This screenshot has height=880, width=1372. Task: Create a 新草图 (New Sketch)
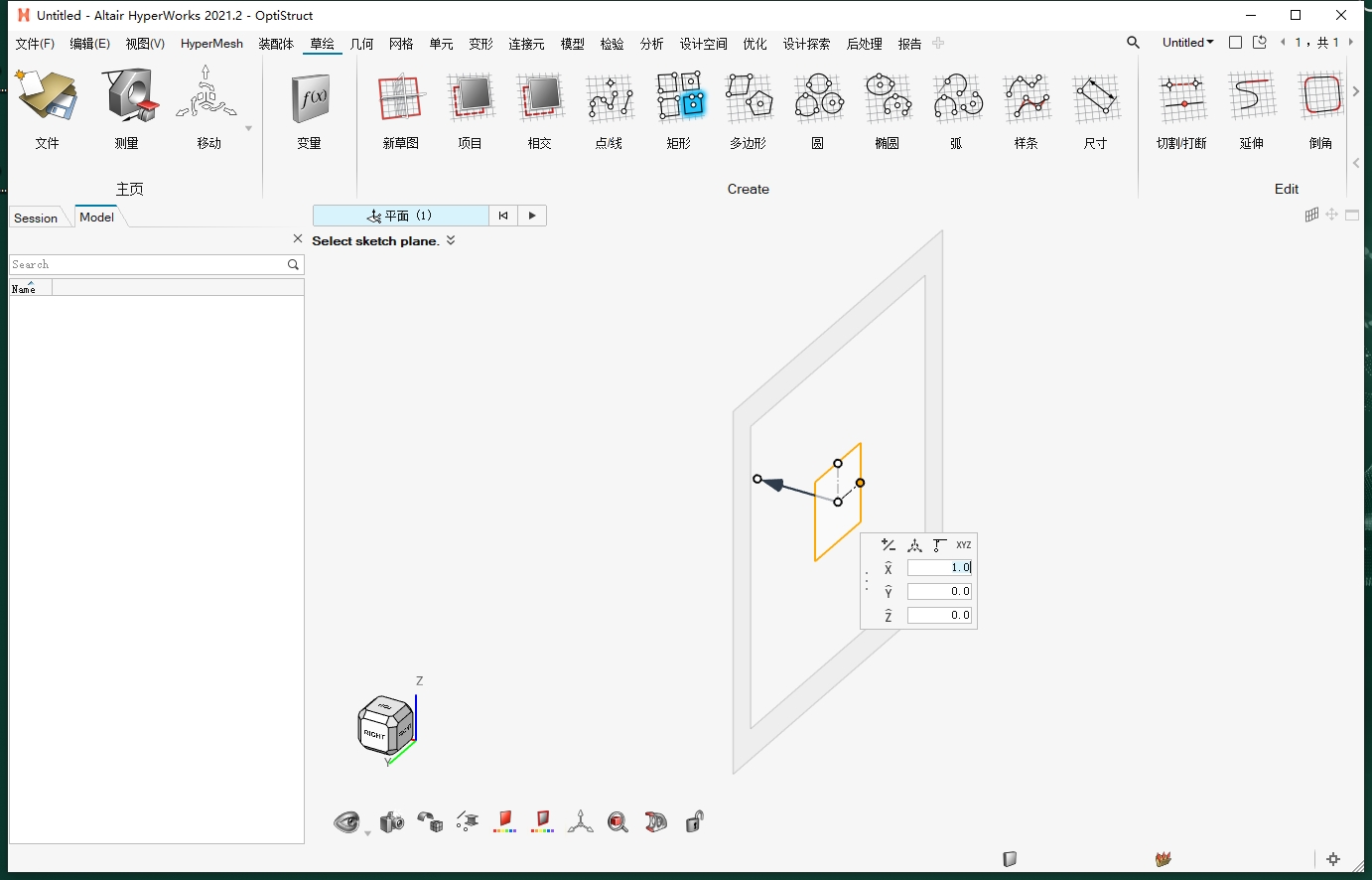coord(401,111)
